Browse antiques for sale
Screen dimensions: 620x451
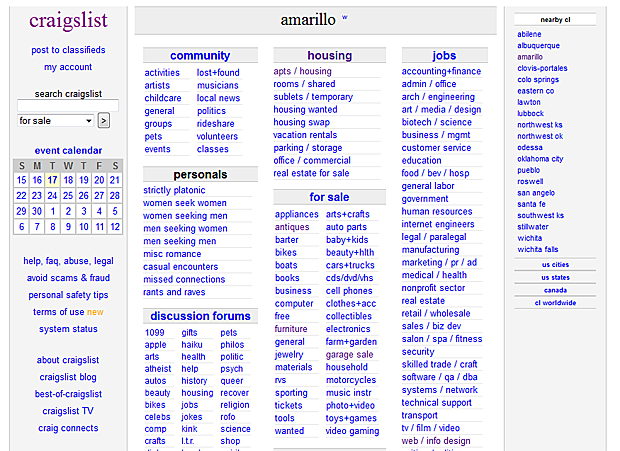tap(292, 227)
